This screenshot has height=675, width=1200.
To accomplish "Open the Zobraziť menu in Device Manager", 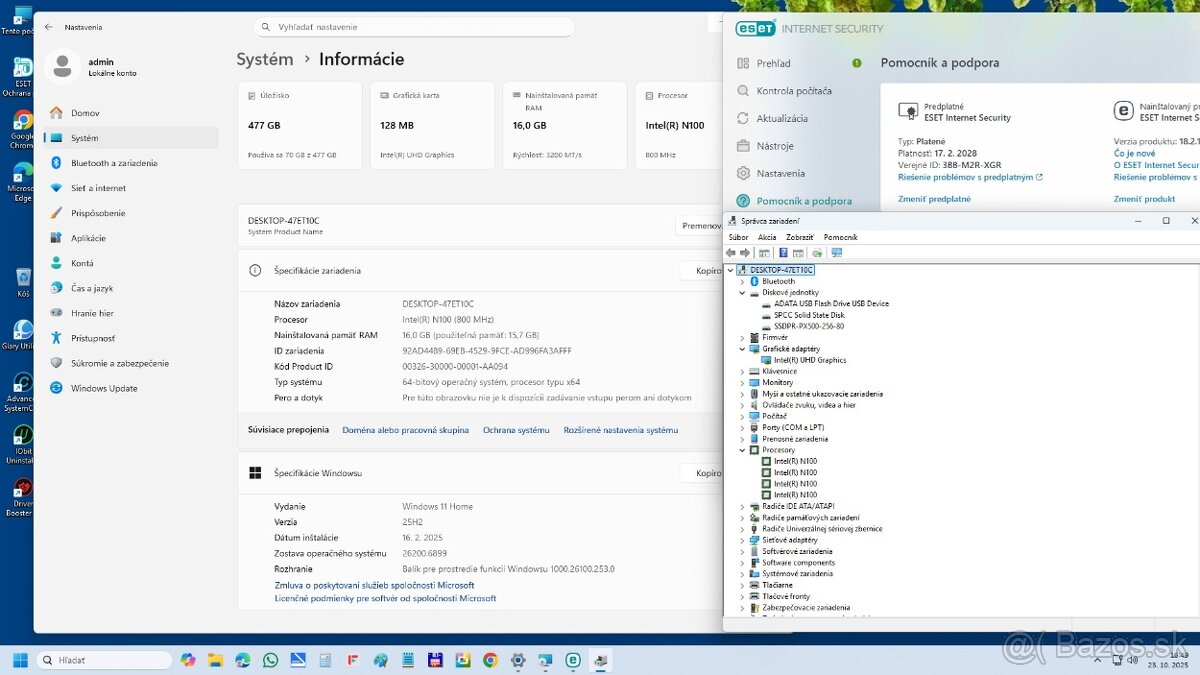I will pos(799,237).
